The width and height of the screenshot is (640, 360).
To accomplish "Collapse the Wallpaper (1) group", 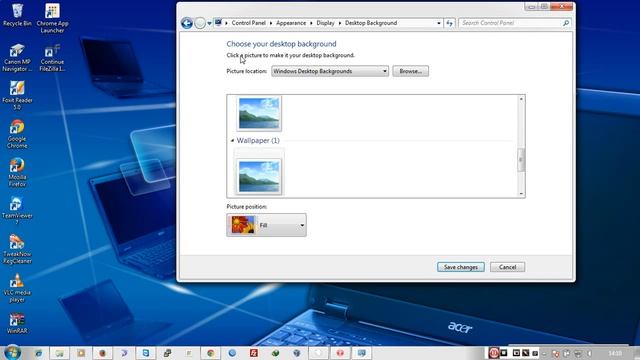I will 232,140.
